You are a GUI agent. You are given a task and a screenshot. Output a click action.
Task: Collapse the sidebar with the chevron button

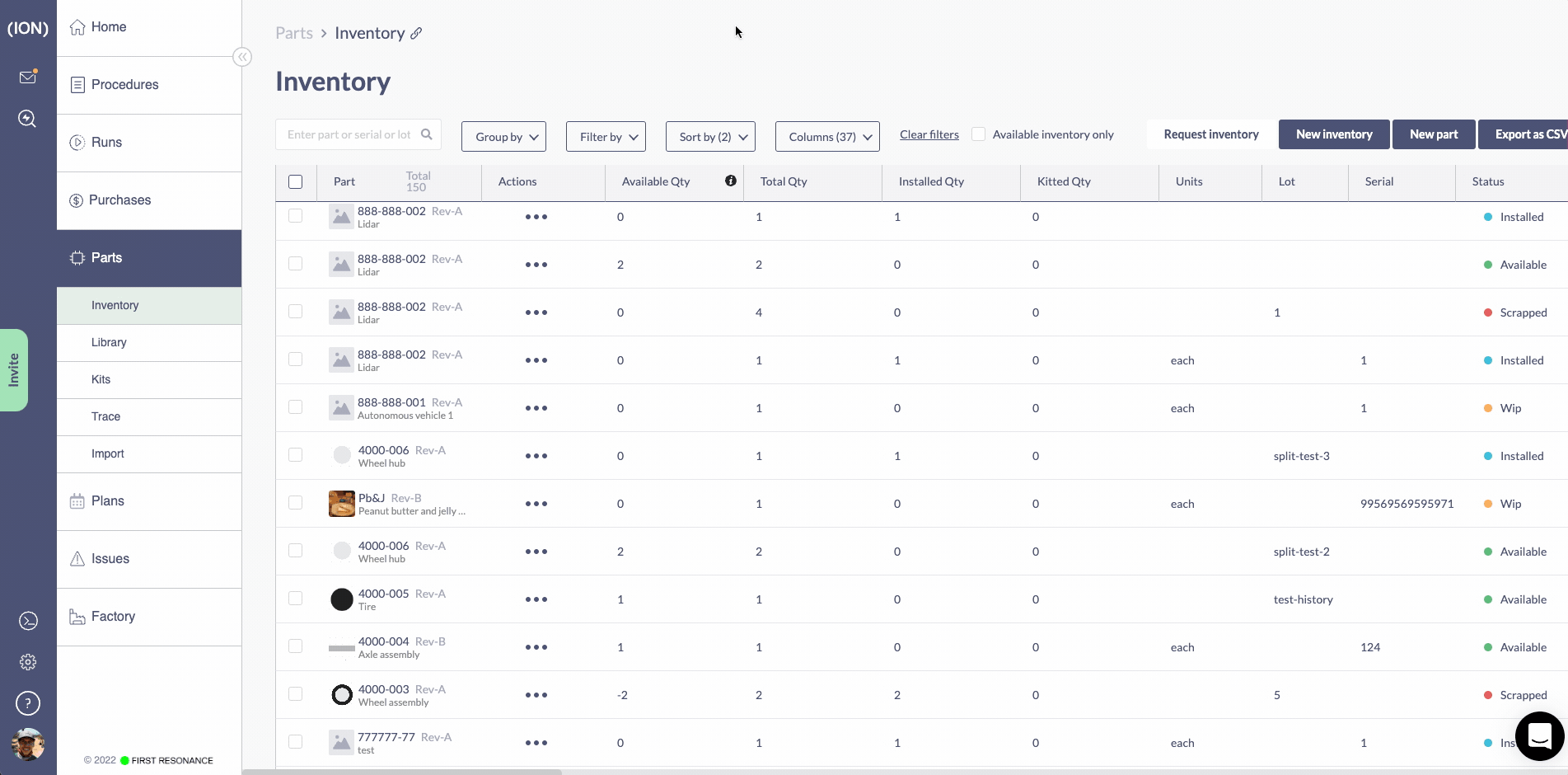242,57
